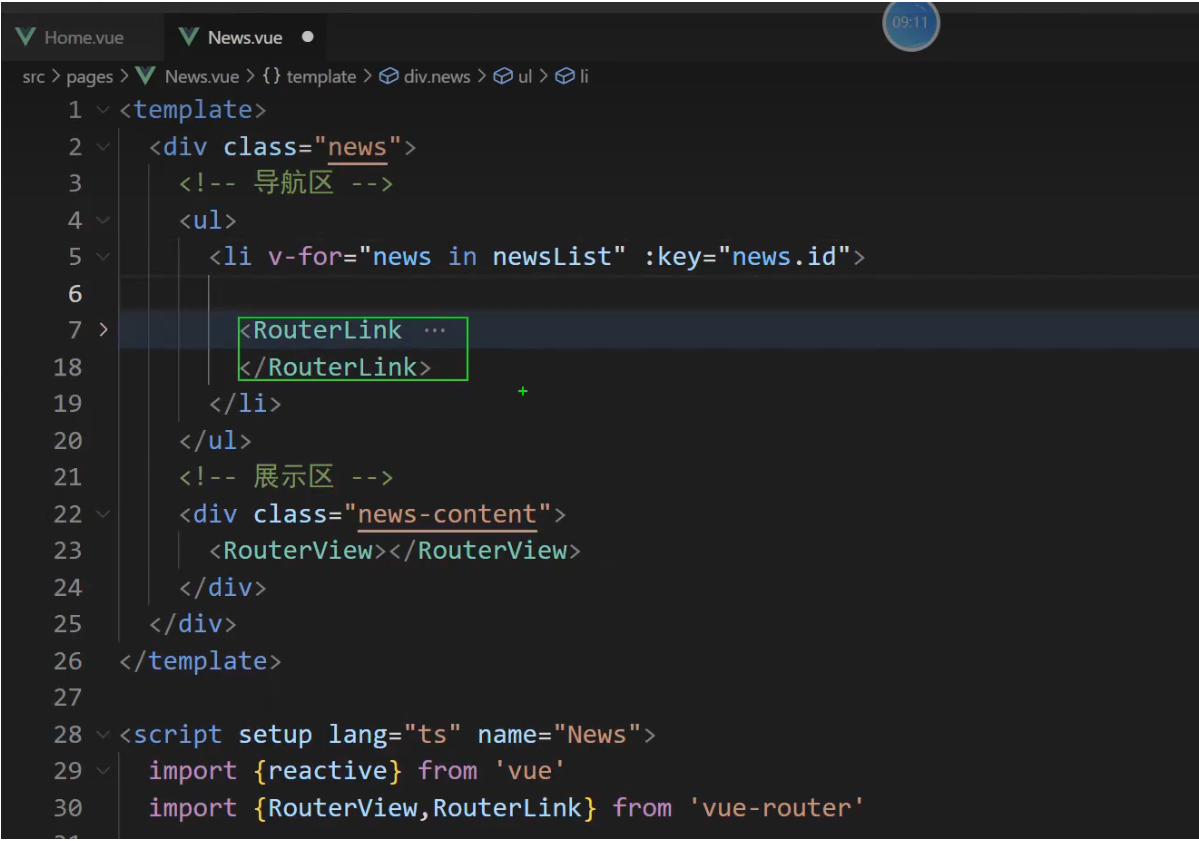Screen dimensions: 1199x841
Task: Click the closing </RouterLink> tag on line 18
Action: 335,367
